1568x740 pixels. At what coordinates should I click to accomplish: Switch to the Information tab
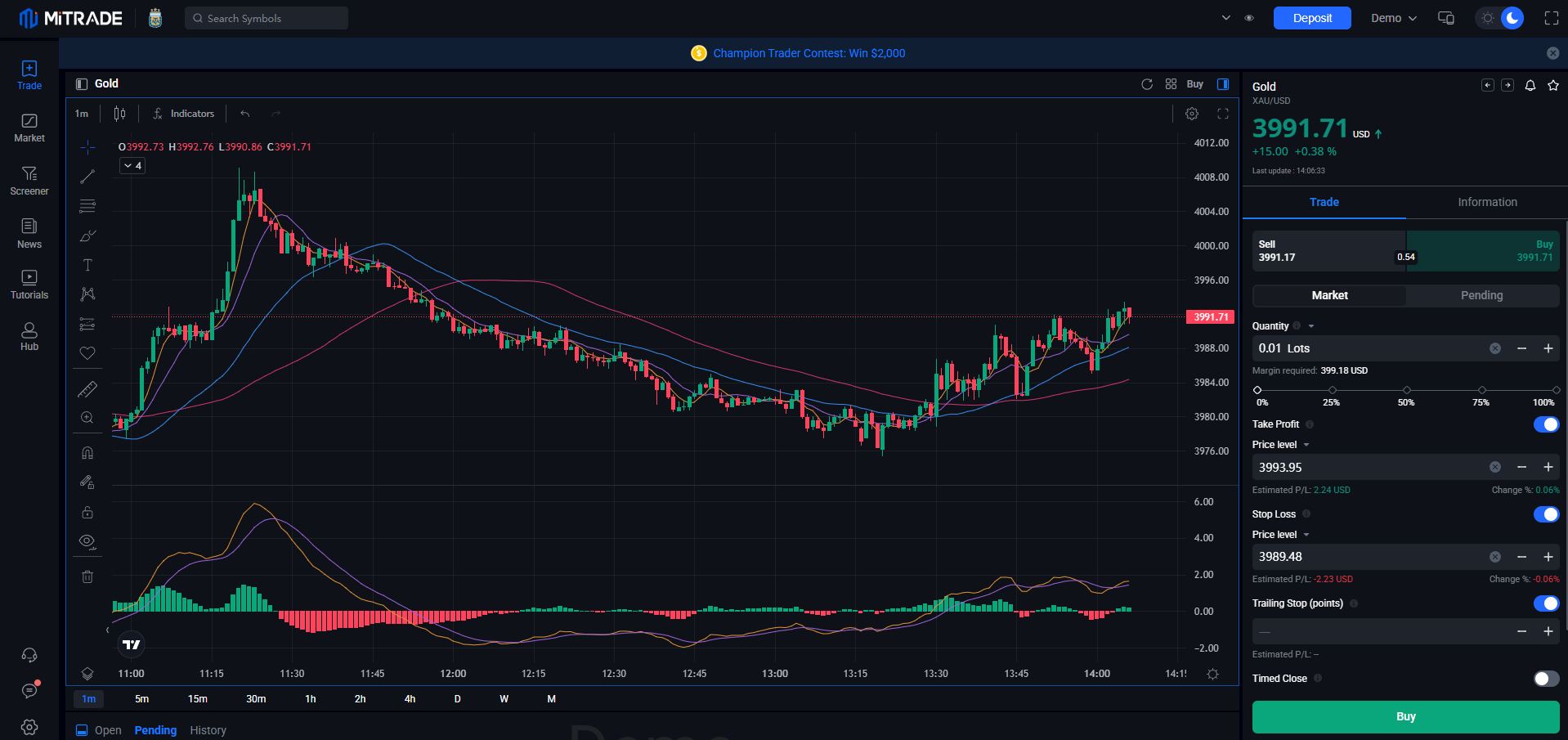pos(1487,202)
